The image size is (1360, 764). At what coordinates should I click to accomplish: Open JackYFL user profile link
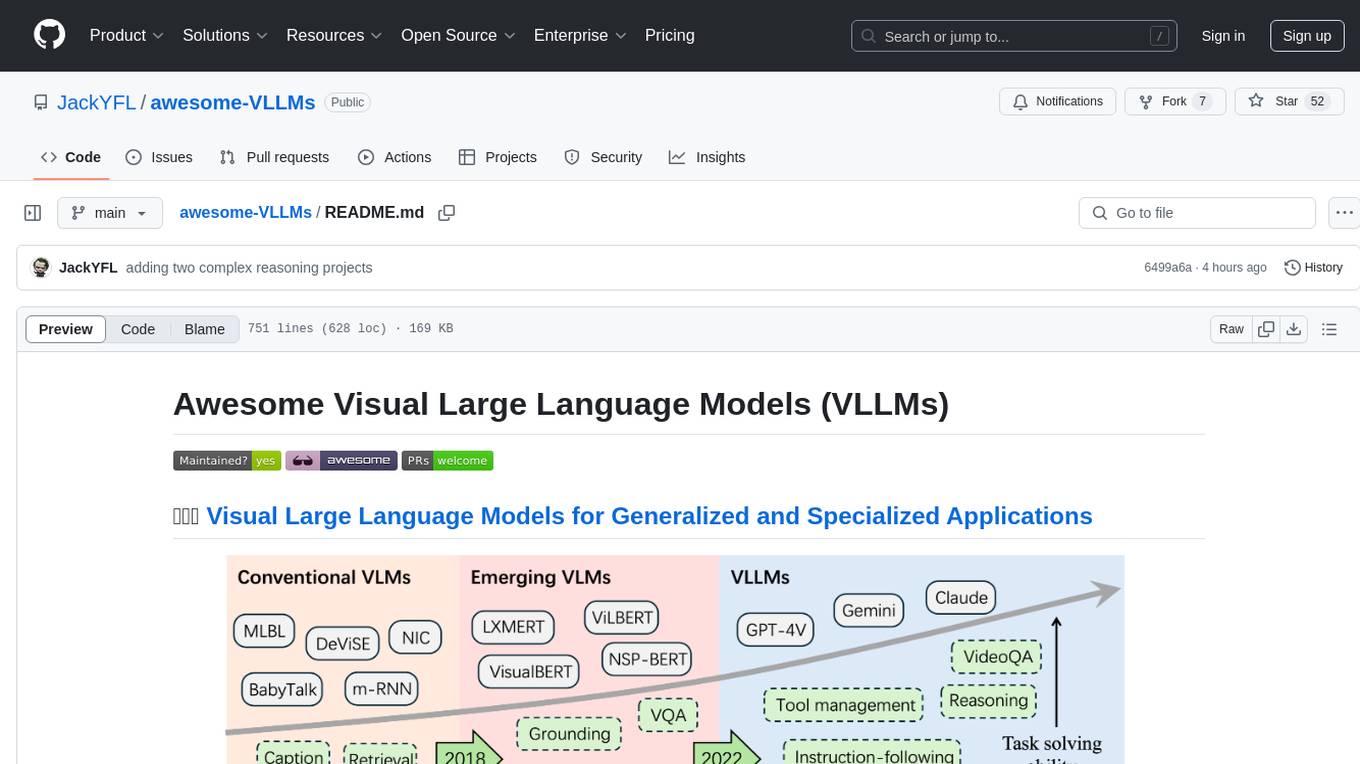coord(97,102)
